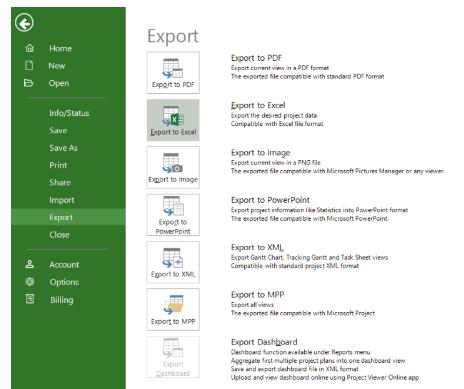Click the back arrow circle icon
The width and height of the screenshot is (464, 389).
(24, 23)
